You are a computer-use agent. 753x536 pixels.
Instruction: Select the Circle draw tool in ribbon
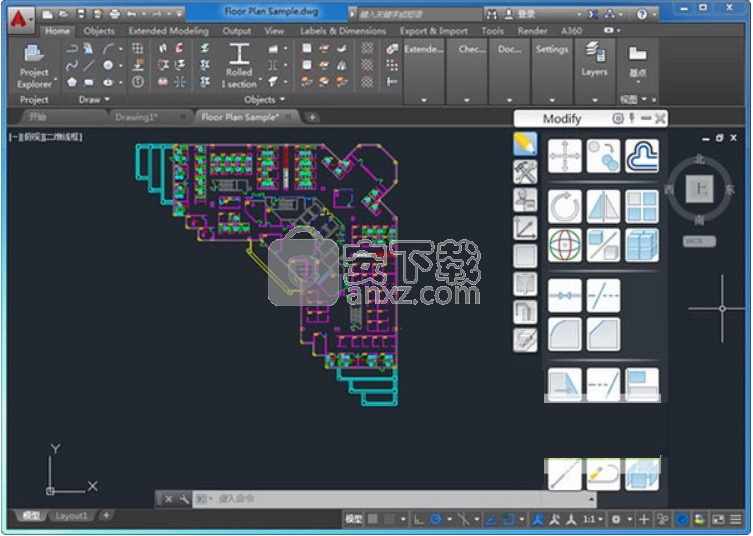[108, 65]
